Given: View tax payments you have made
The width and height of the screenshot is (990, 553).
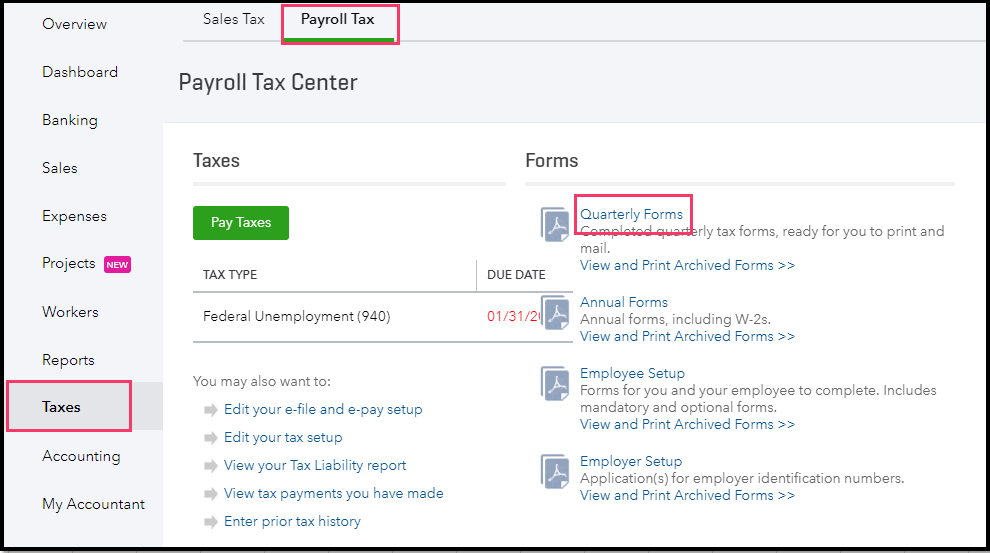Looking at the screenshot, I should tap(334, 493).
